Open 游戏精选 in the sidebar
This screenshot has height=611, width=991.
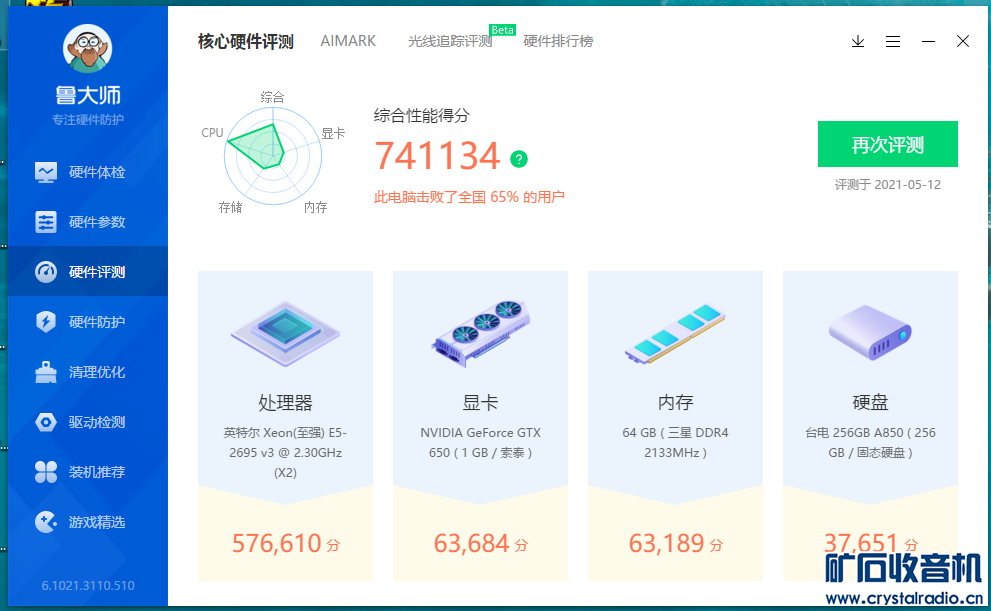tap(88, 522)
